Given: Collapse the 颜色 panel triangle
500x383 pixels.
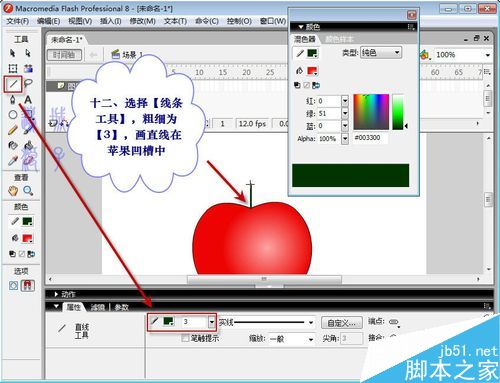Looking at the screenshot, I should tap(301, 27).
